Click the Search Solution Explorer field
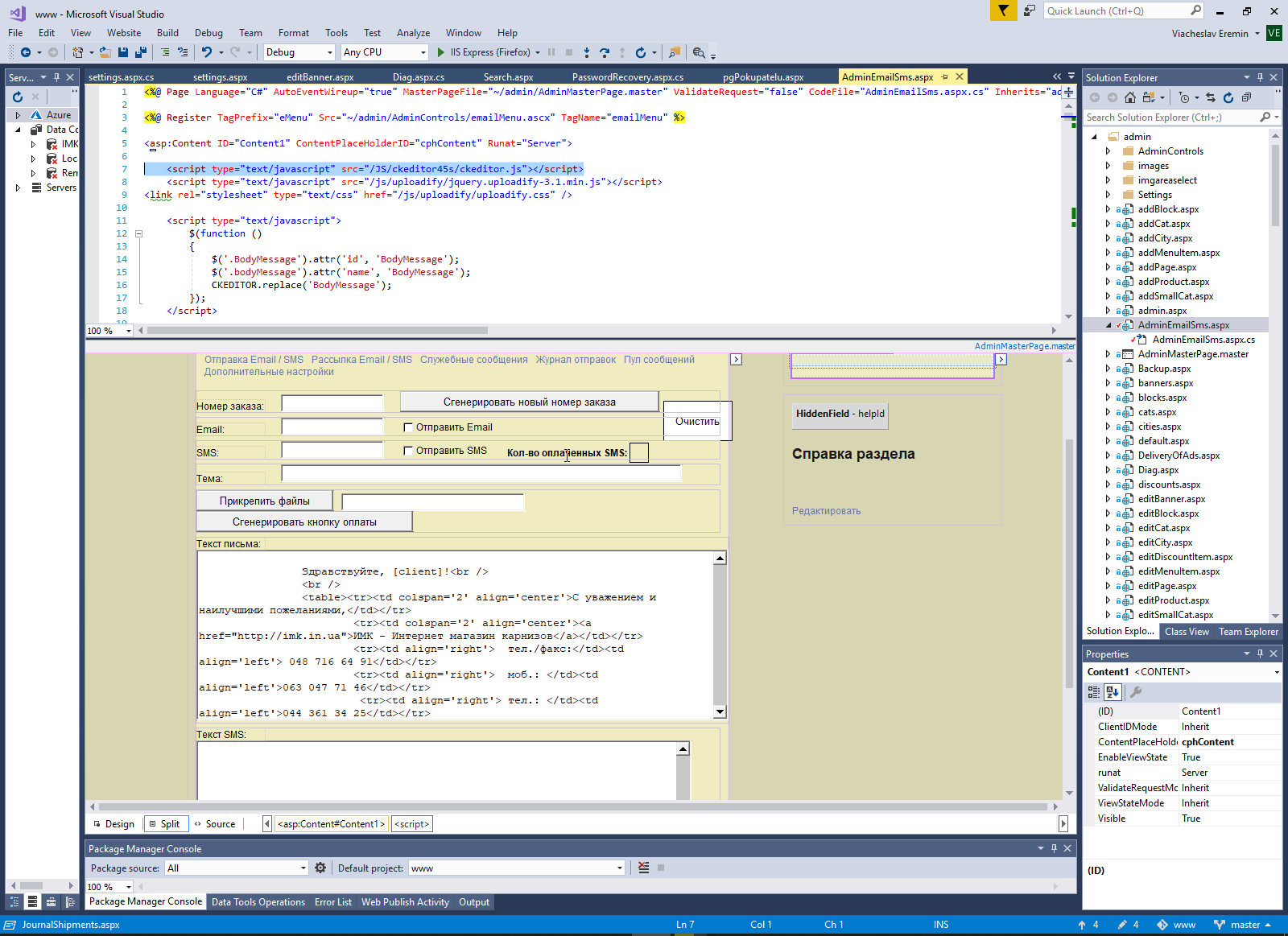Image resolution: width=1288 pixels, height=936 pixels. coord(1170,118)
